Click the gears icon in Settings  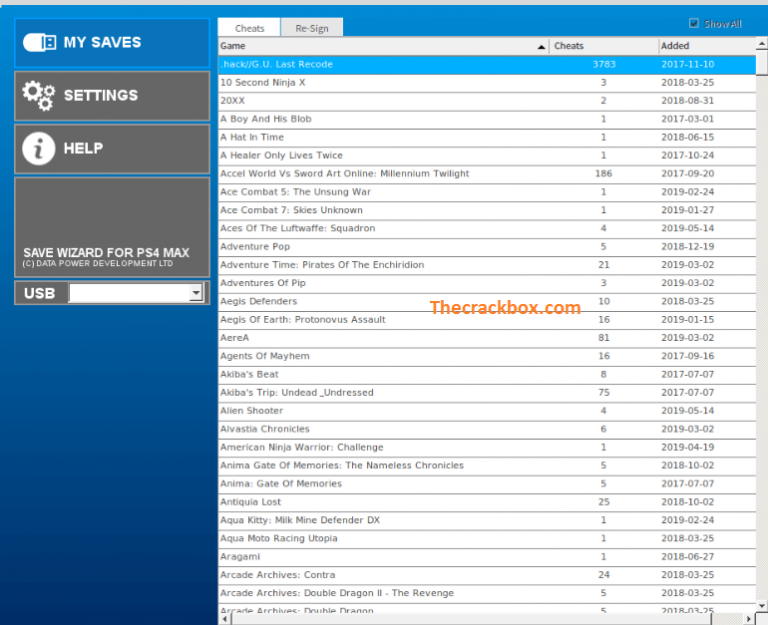[38, 96]
